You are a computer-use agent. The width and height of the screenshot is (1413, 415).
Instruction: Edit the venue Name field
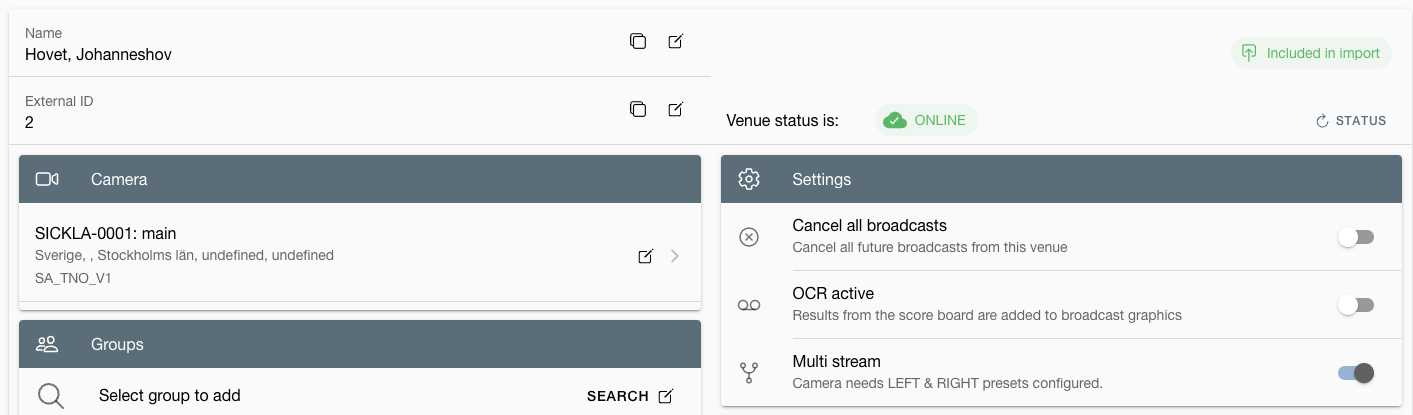coord(676,41)
